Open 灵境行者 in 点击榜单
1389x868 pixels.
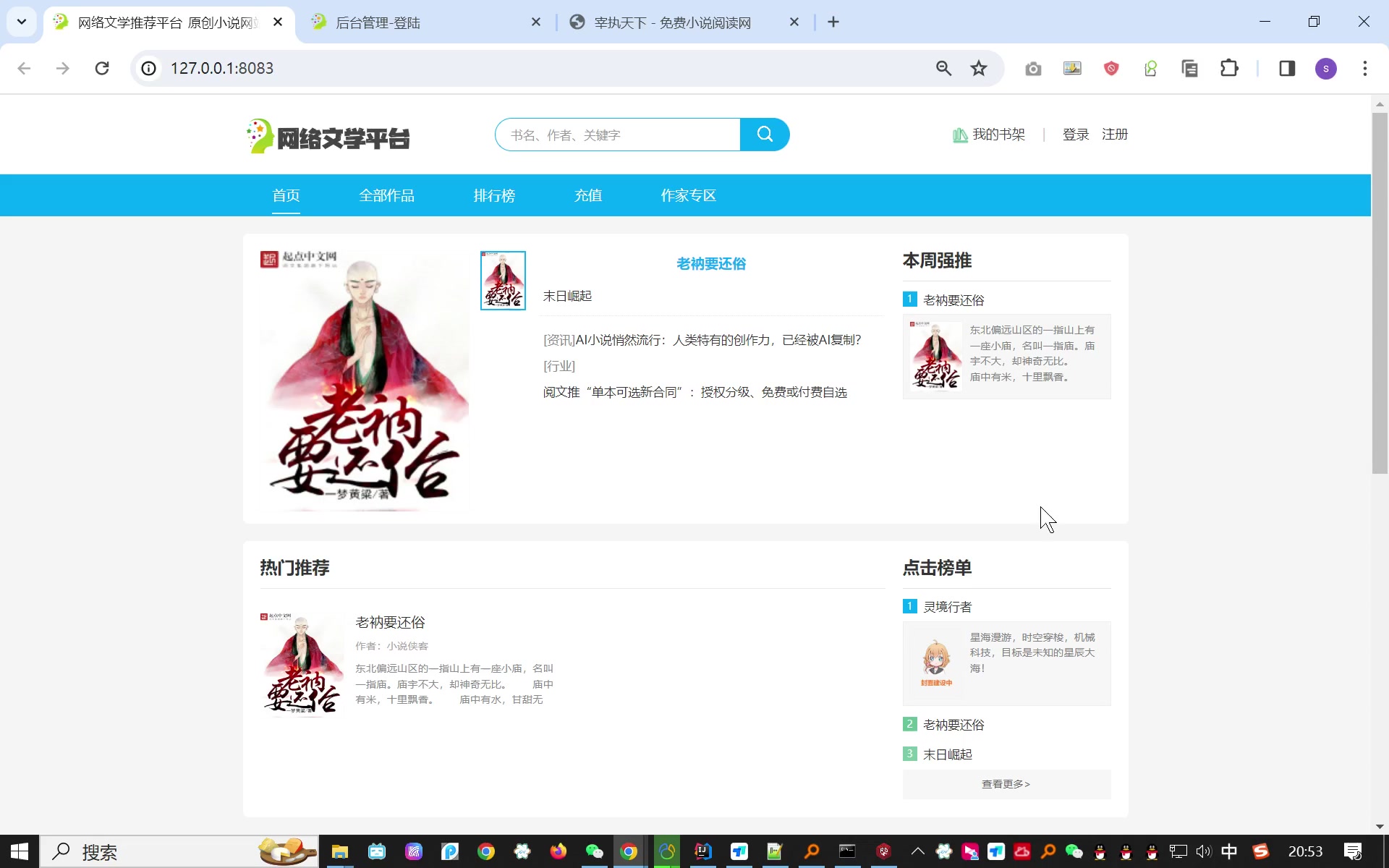coord(948,607)
